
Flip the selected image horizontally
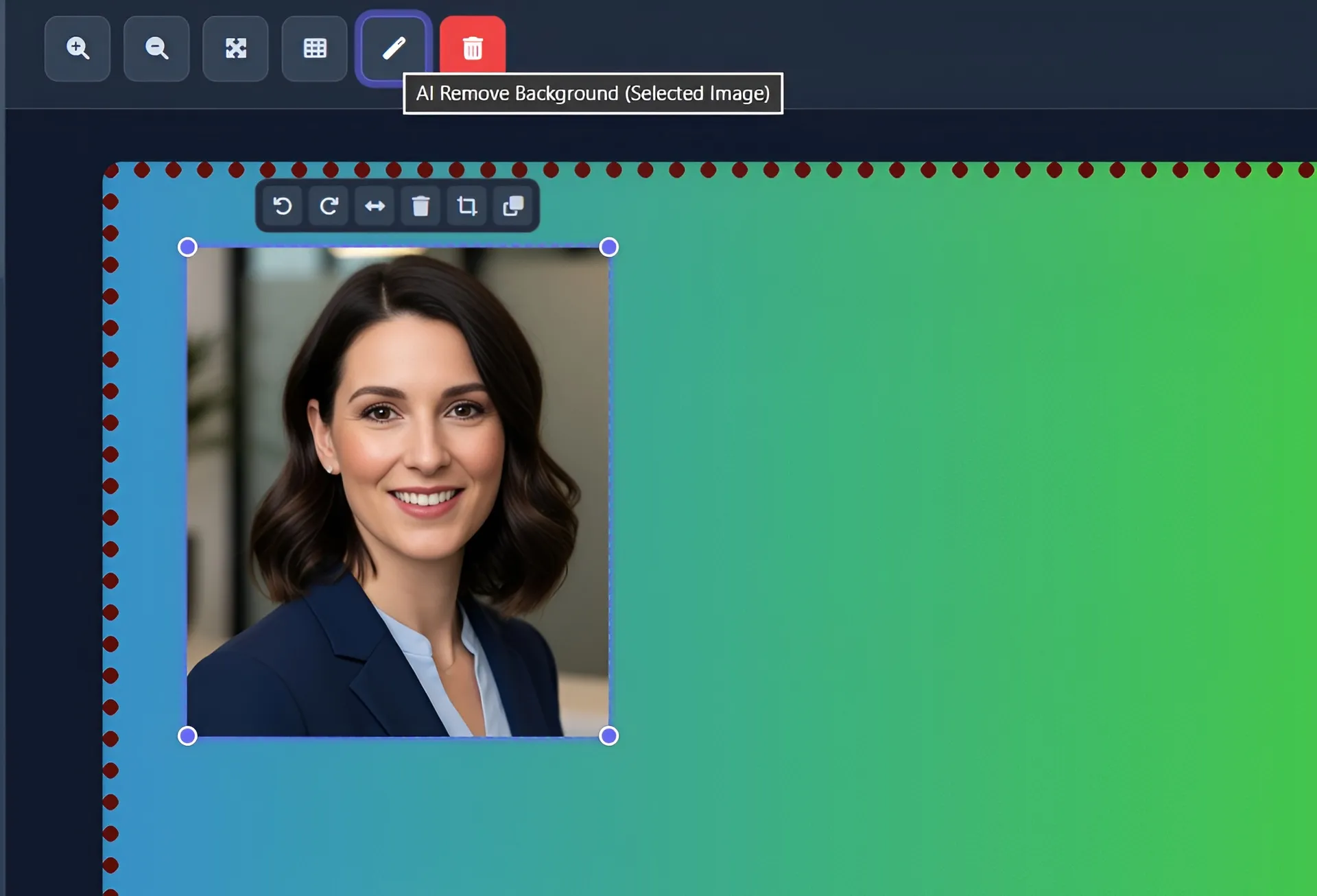click(375, 206)
